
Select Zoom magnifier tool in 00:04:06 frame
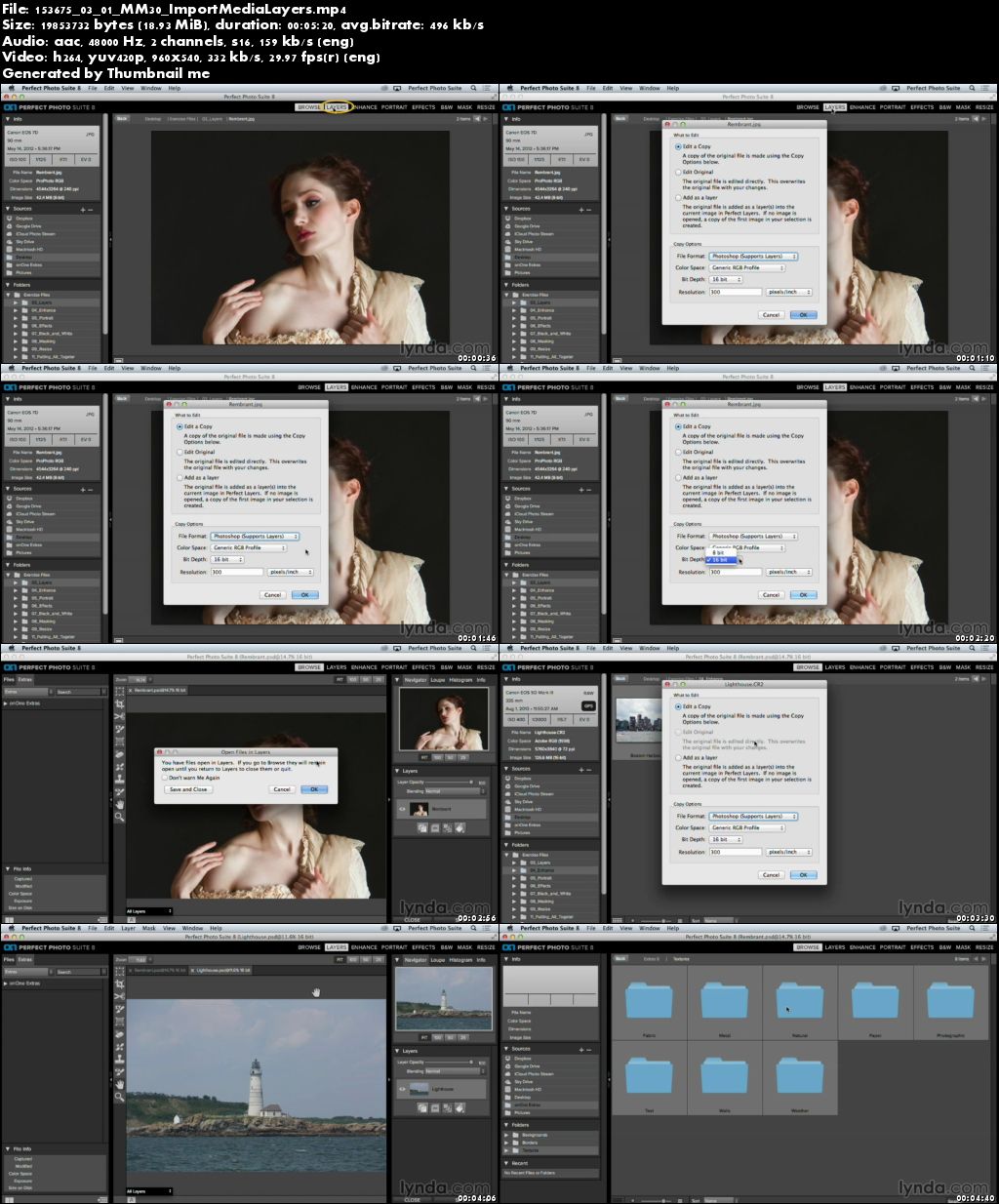[119, 1097]
